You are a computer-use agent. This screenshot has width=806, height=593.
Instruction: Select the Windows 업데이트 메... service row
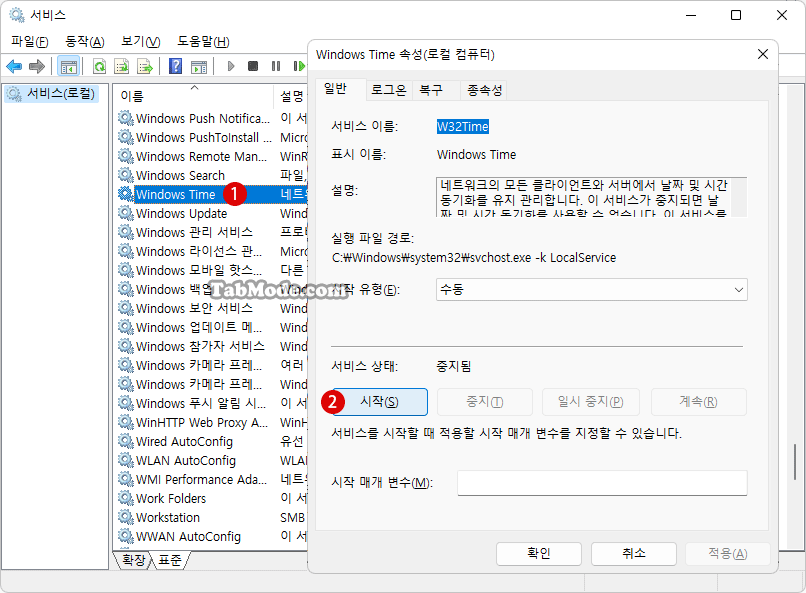click(x=213, y=327)
